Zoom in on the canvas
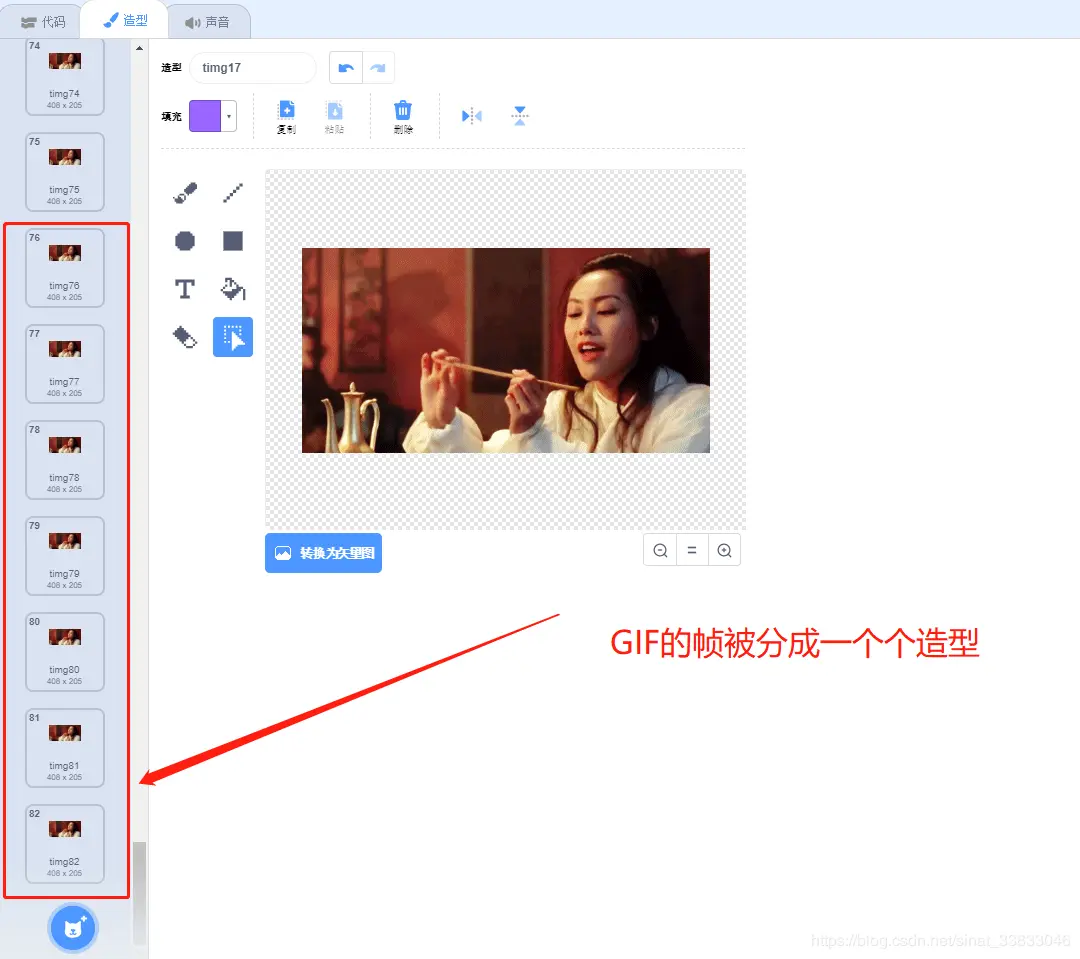1080x959 pixels. (x=725, y=550)
